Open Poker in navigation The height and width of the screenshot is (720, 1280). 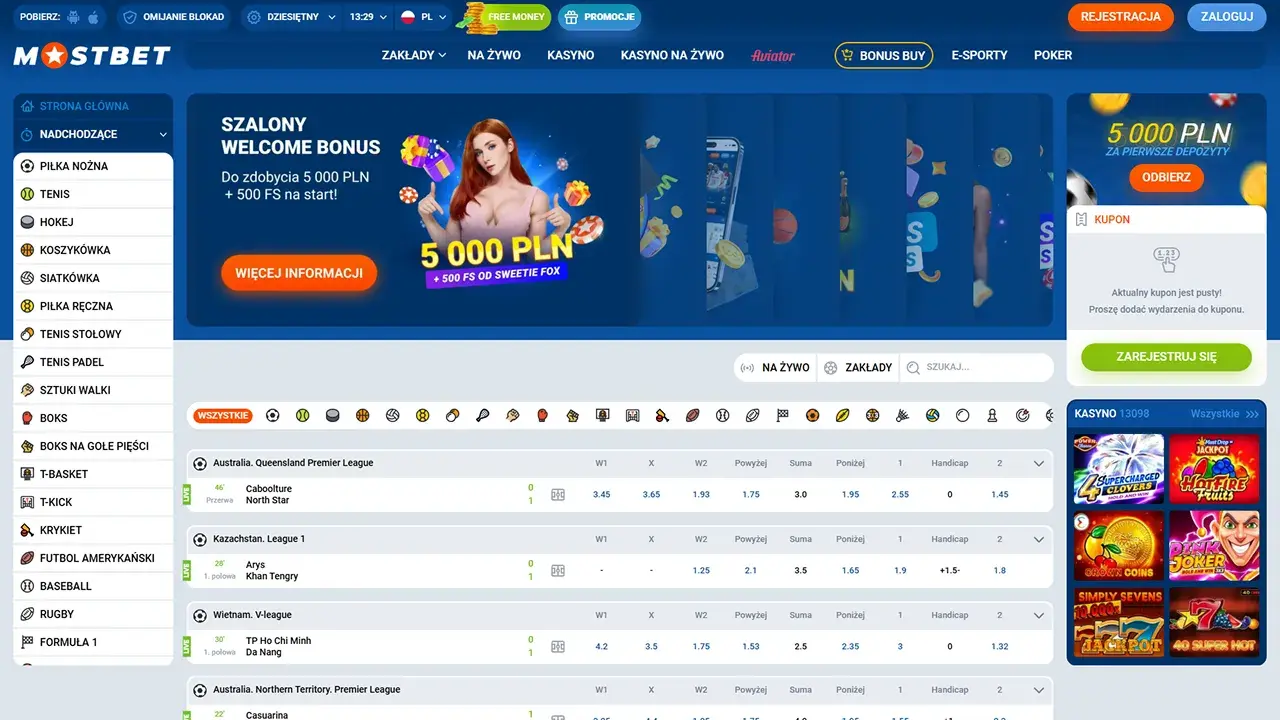1053,55
